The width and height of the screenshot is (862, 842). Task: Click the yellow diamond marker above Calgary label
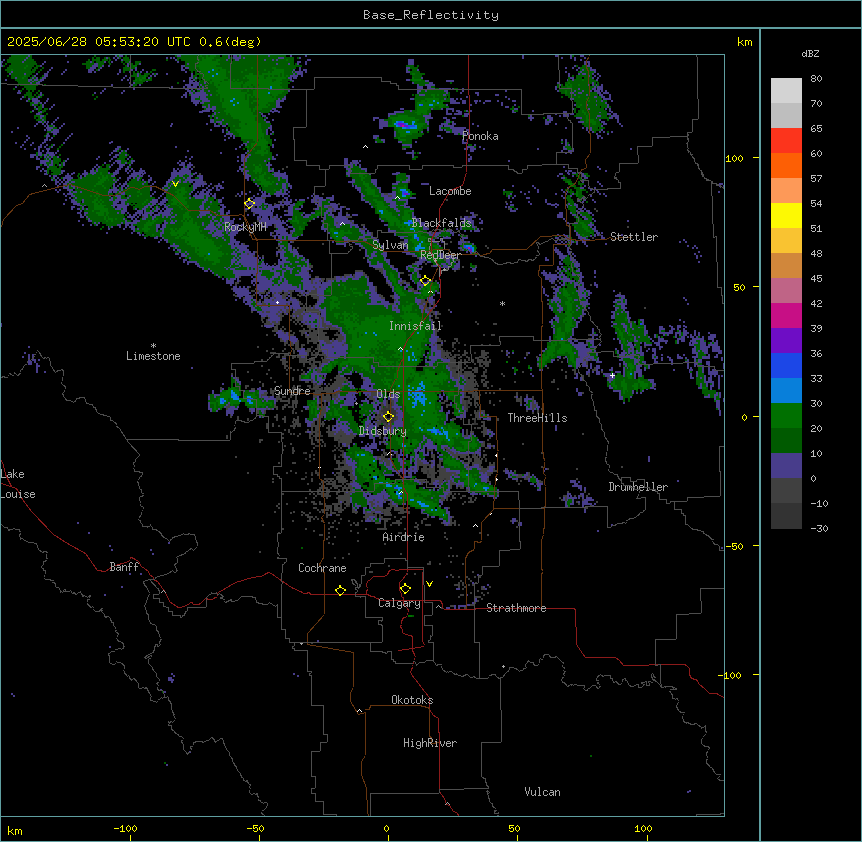405,589
